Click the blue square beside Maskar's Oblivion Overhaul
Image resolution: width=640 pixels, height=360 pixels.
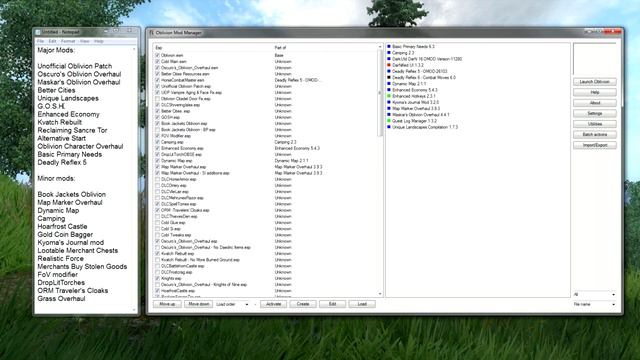click(x=389, y=115)
